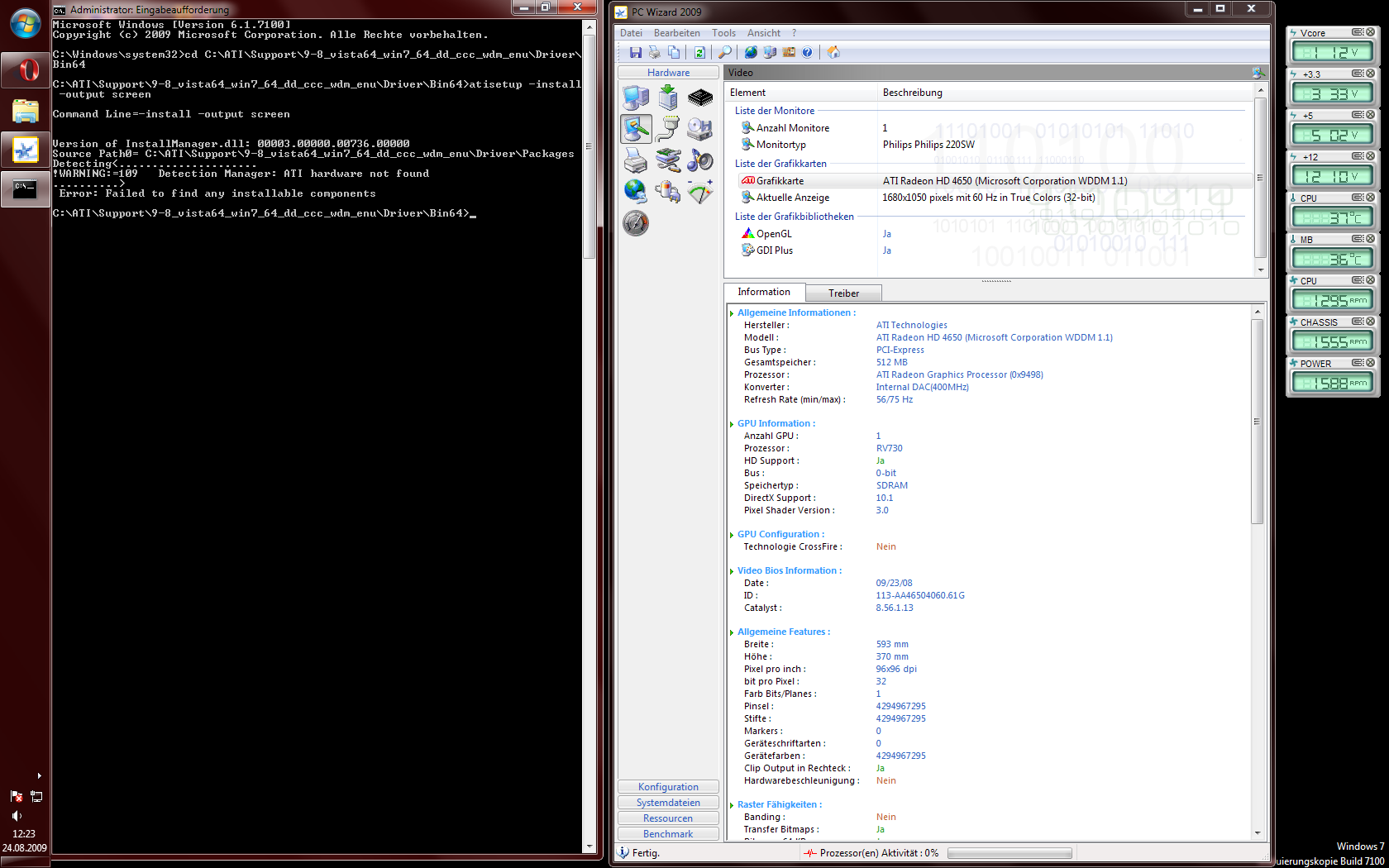Open the Benchmark category
This screenshot has height=868, width=1389.
(x=668, y=834)
